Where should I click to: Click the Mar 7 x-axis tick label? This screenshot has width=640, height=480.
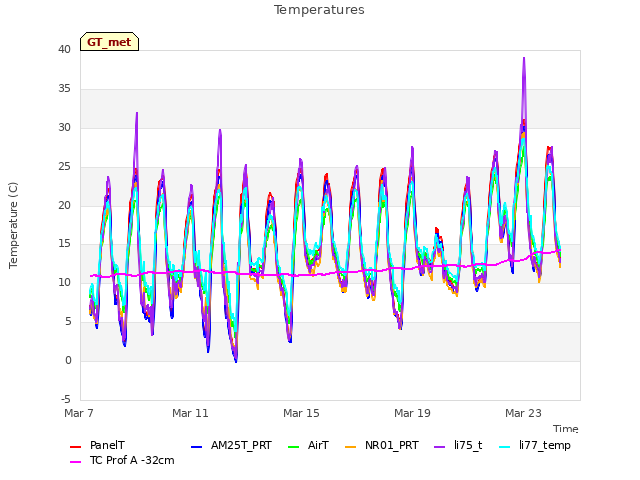coord(79,413)
